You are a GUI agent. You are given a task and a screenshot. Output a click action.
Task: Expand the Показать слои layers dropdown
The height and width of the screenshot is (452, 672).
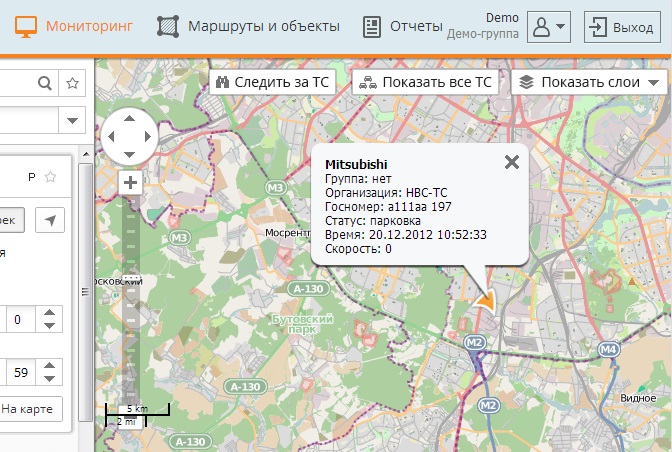[x=589, y=82]
